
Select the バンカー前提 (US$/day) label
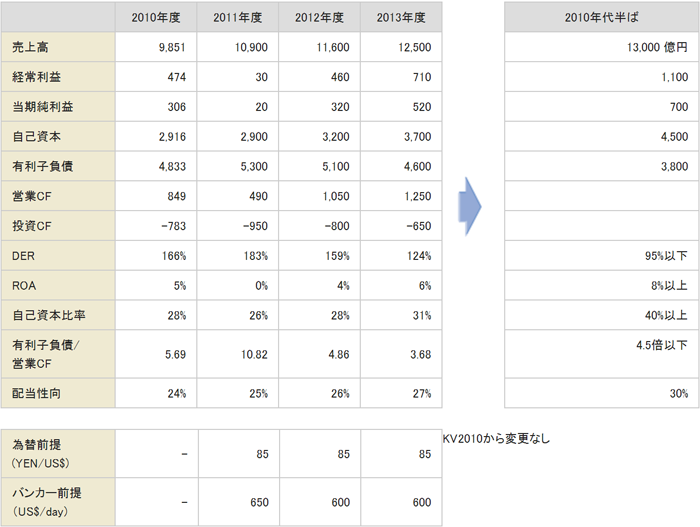47,502
